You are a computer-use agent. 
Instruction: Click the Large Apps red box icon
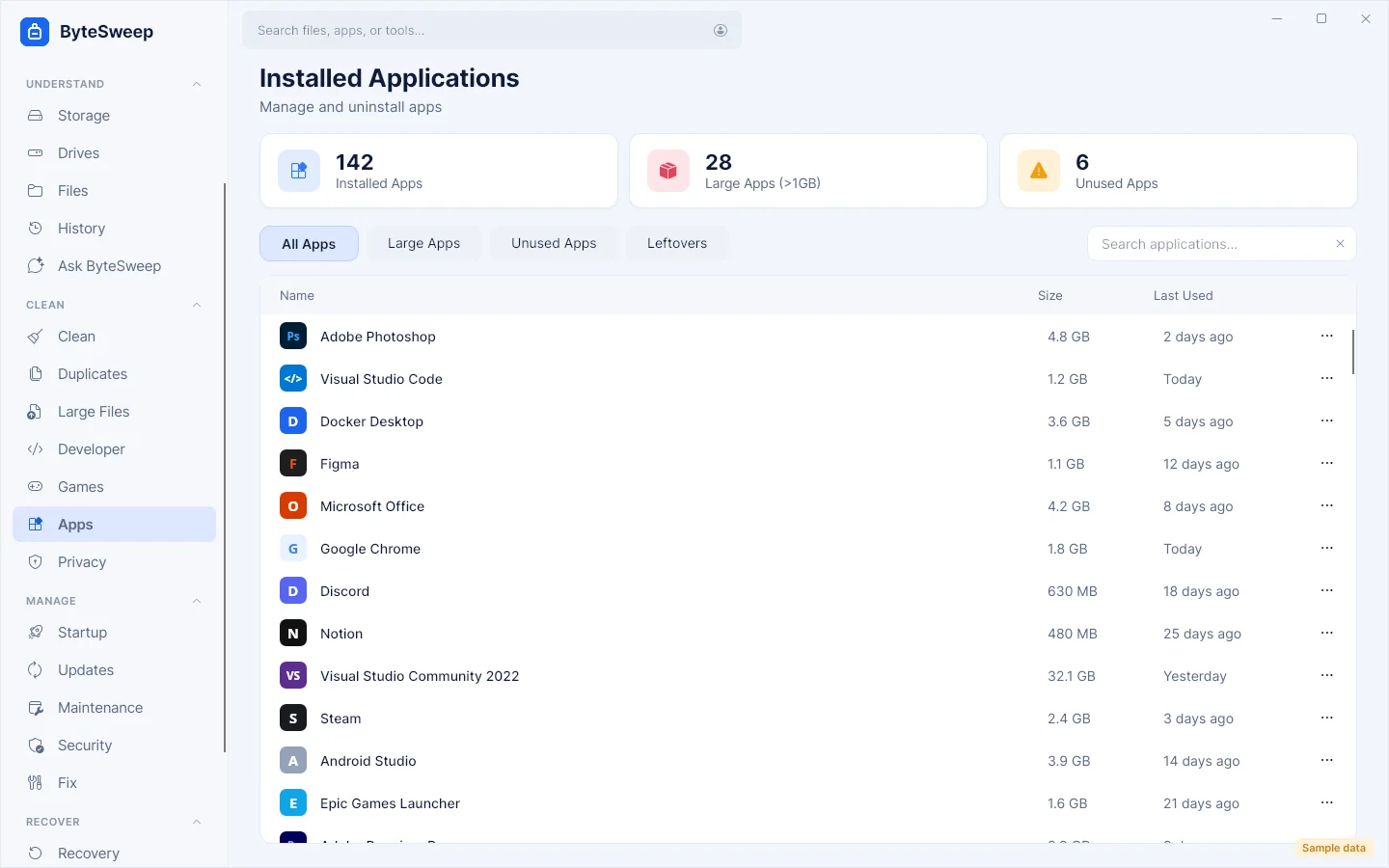coord(668,171)
